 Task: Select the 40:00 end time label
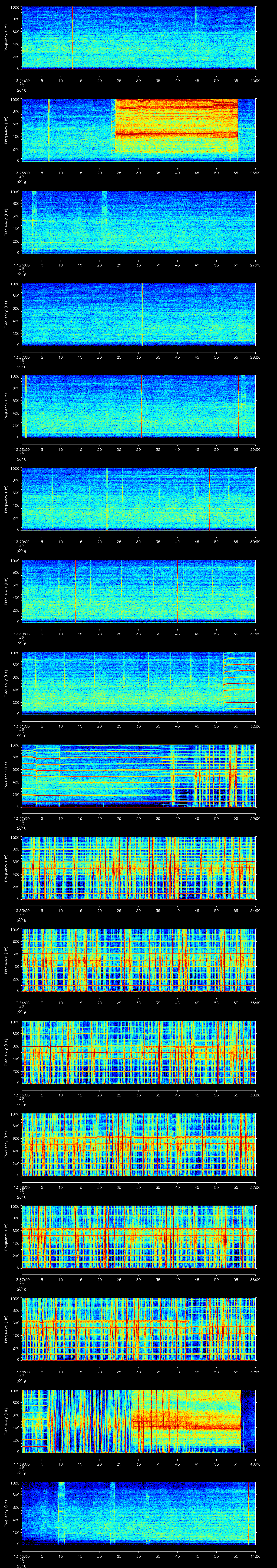point(255,1463)
